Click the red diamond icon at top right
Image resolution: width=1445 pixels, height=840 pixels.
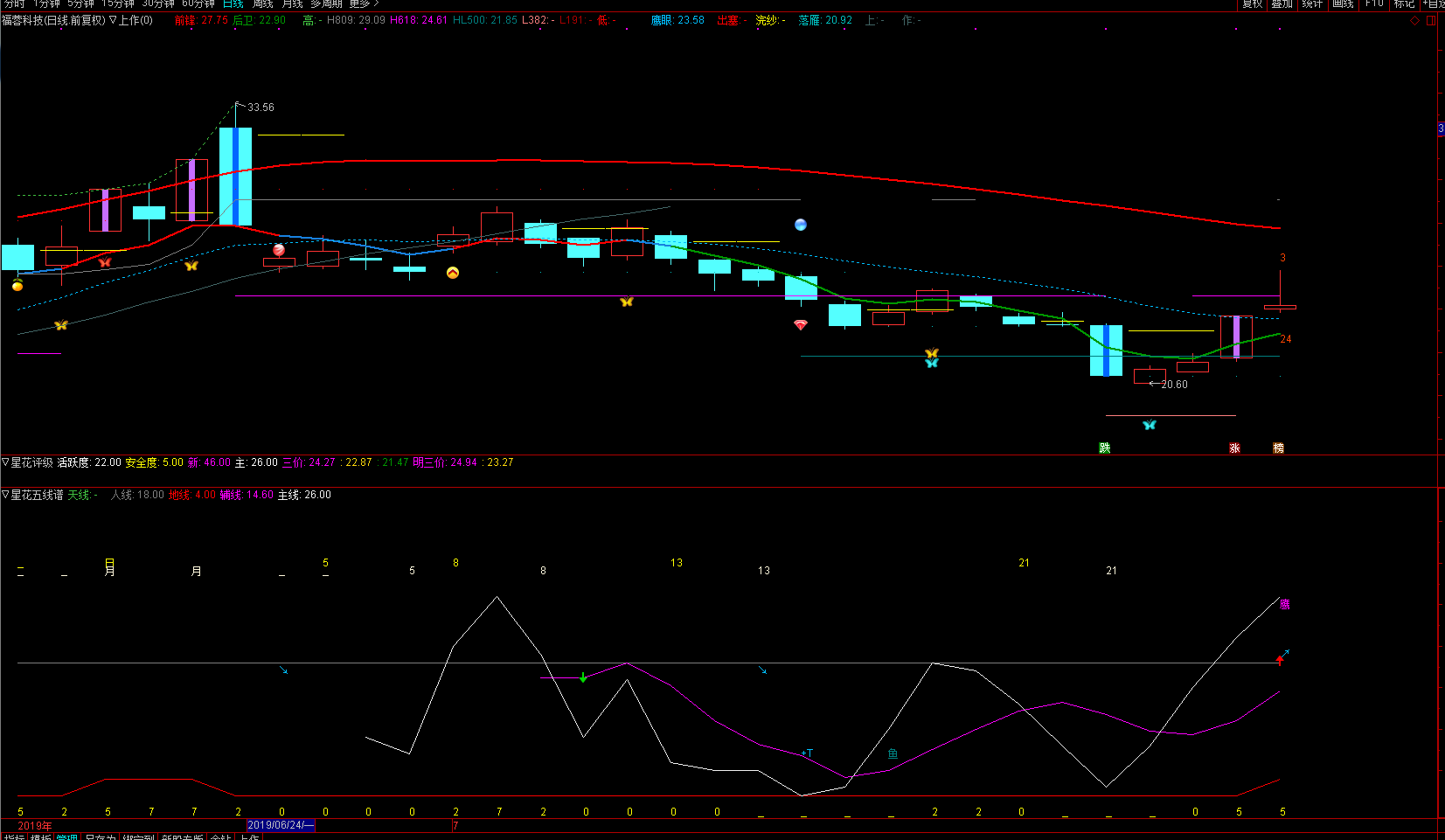coord(1414,20)
